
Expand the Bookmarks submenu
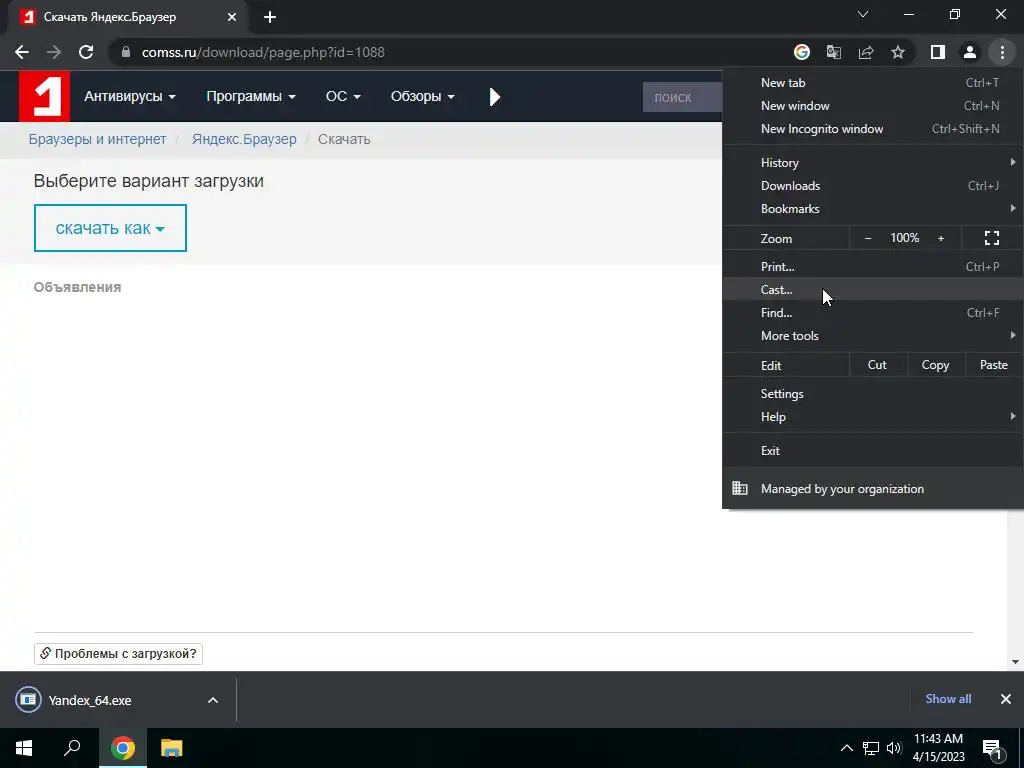click(872, 209)
